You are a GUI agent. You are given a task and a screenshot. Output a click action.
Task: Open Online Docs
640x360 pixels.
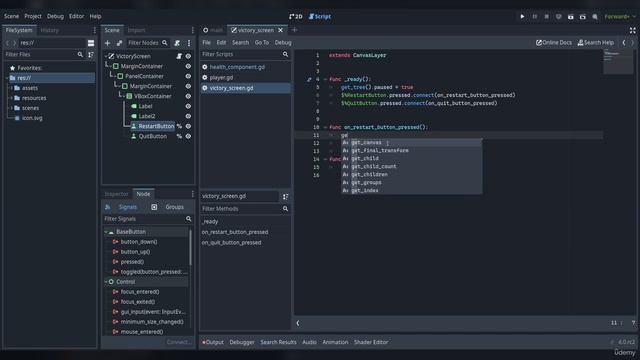click(553, 42)
